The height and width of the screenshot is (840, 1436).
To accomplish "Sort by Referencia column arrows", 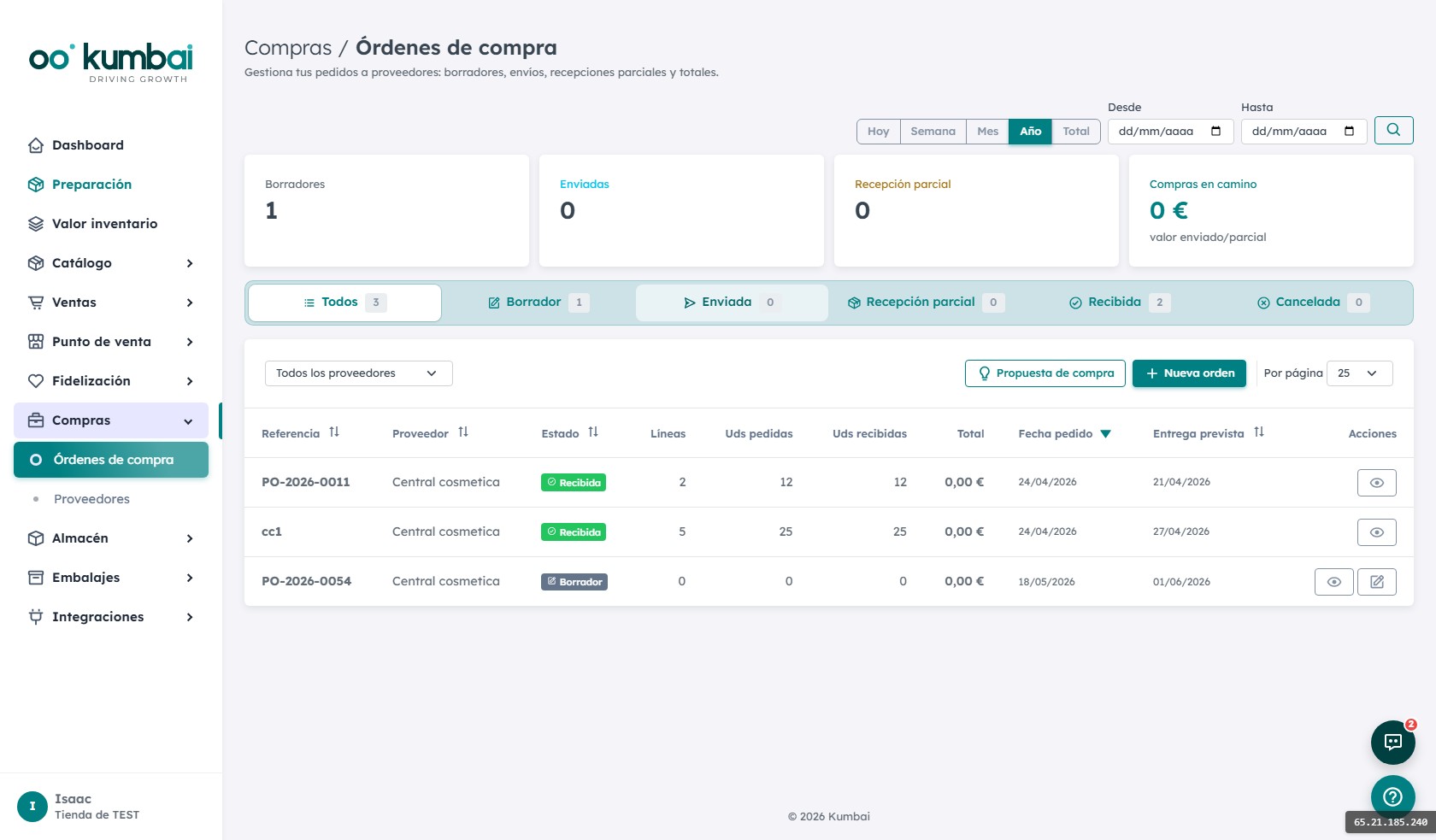I will click(x=334, y=432).
